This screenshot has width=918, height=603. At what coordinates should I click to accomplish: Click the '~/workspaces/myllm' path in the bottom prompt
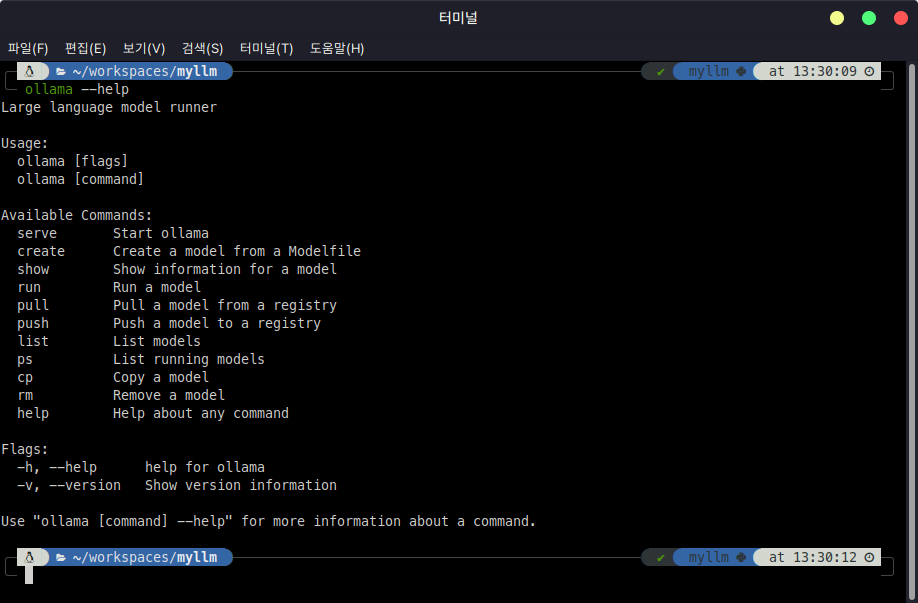pos(145,557)
